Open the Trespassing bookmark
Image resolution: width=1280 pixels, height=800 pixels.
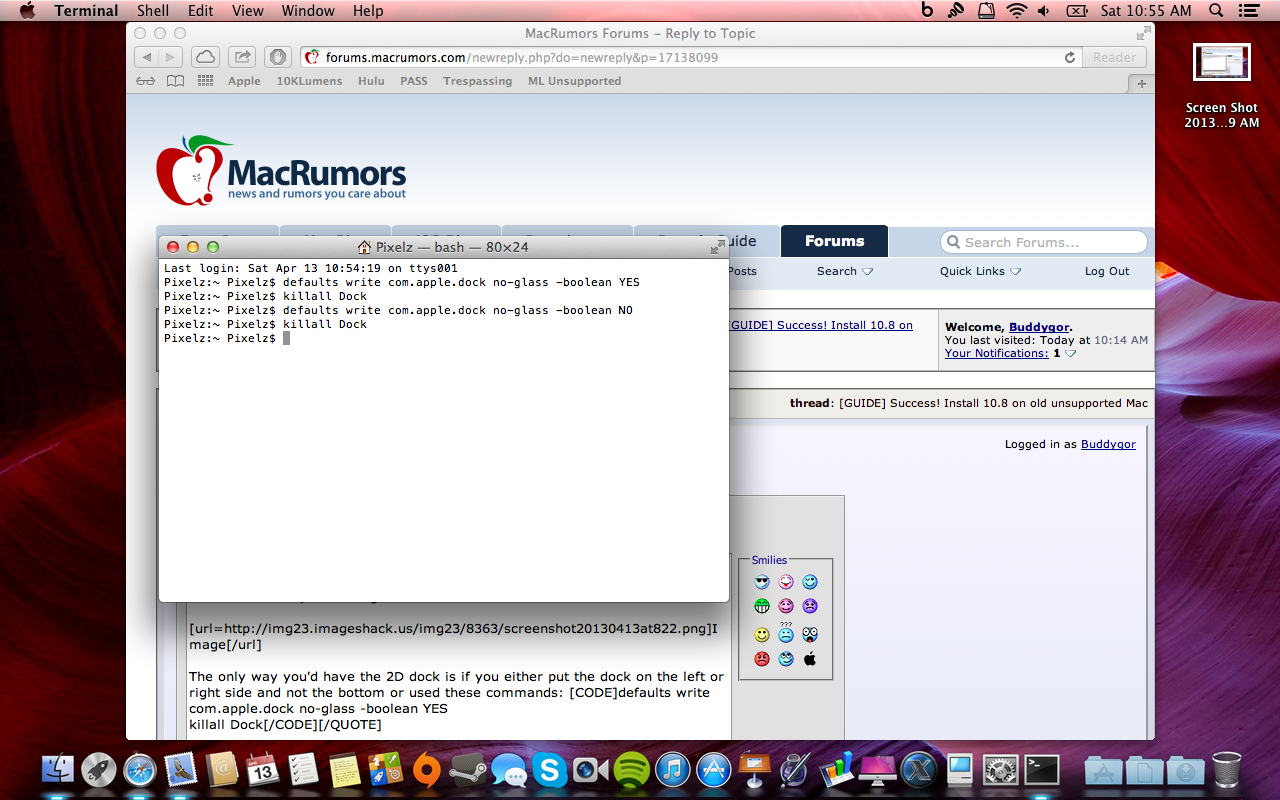pyautogui.click(x=477, y=81)
